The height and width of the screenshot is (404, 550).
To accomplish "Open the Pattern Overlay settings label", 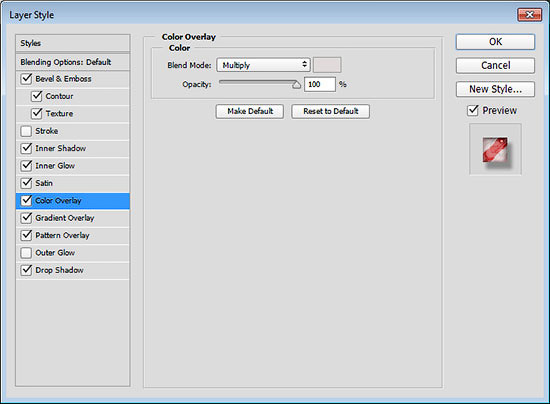I will (x=62, y=235).
